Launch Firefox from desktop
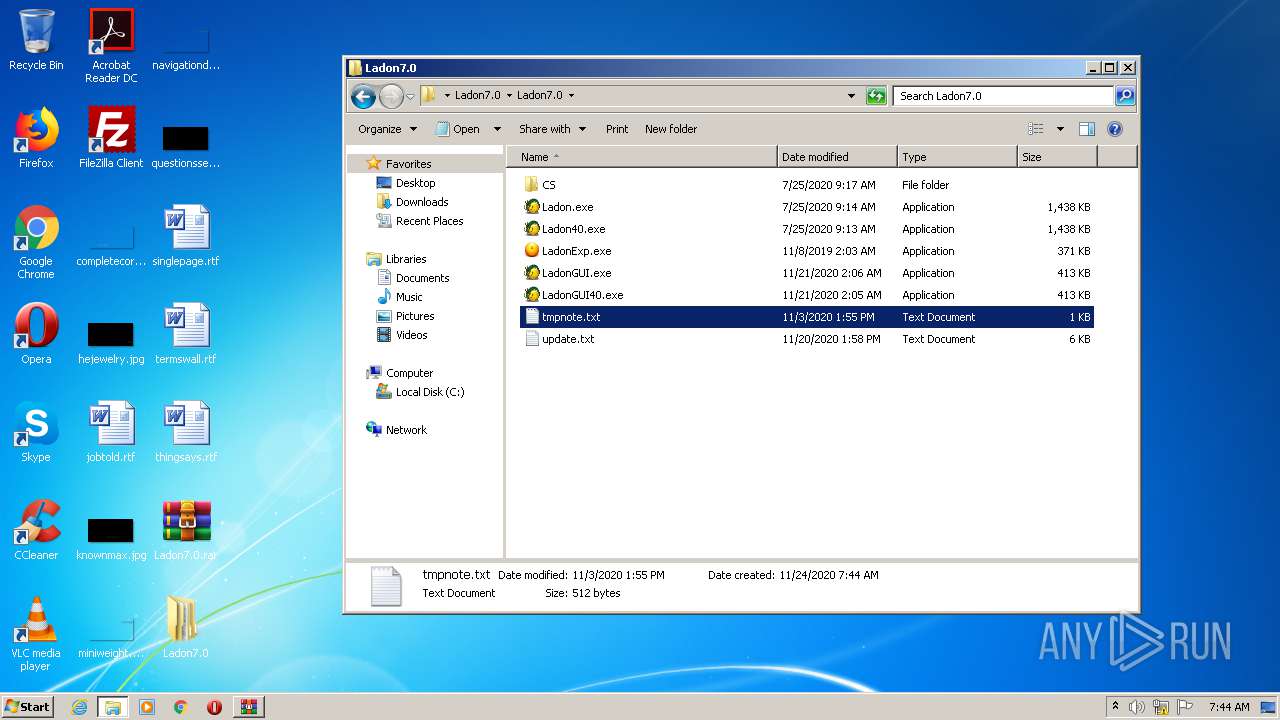The height and width of the screenshot is (720, 1280). pos(36,138)
